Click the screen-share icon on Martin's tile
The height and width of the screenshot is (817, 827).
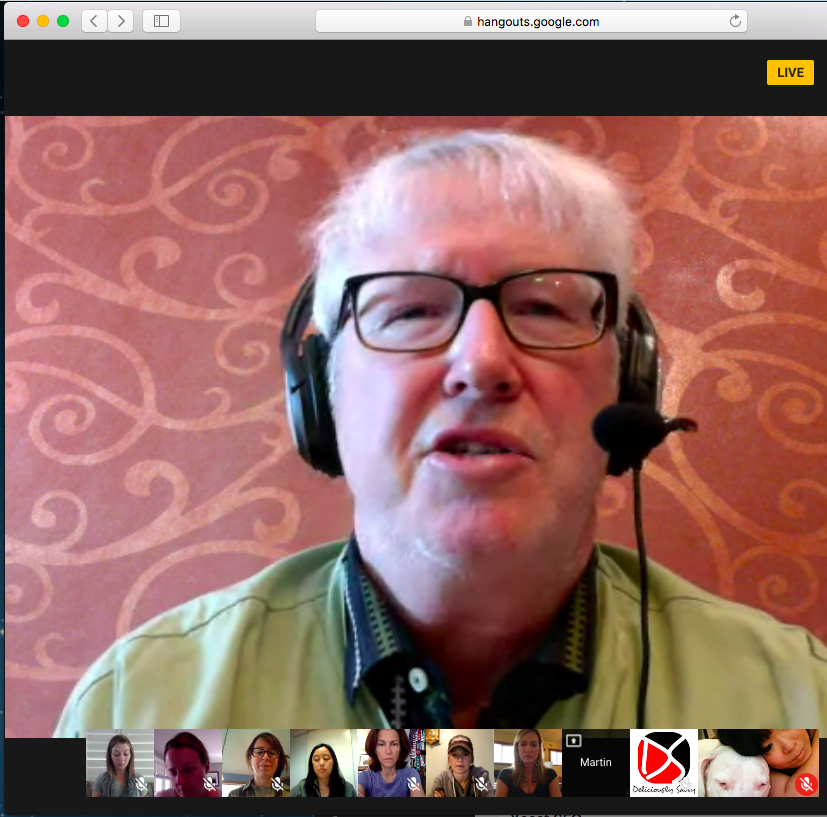574,741
